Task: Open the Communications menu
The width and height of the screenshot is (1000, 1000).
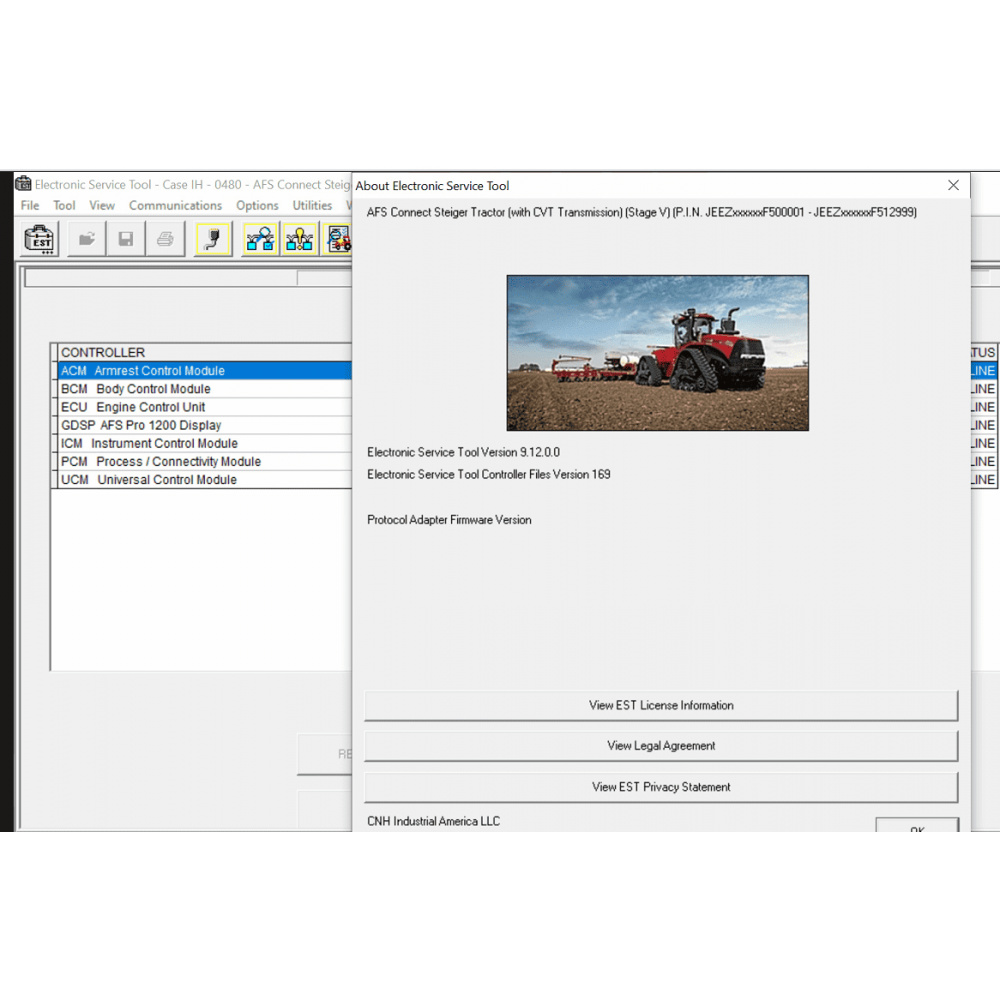Action: click(x=175, y=205)
